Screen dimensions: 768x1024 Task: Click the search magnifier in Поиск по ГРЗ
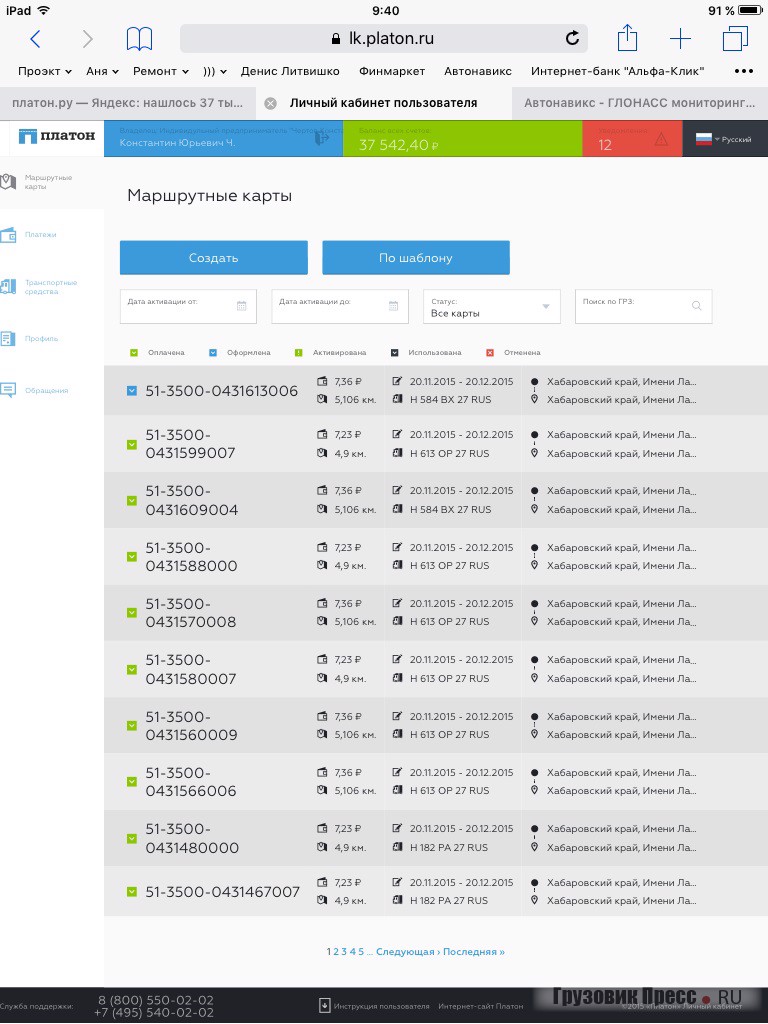click(x=697, y=306)
